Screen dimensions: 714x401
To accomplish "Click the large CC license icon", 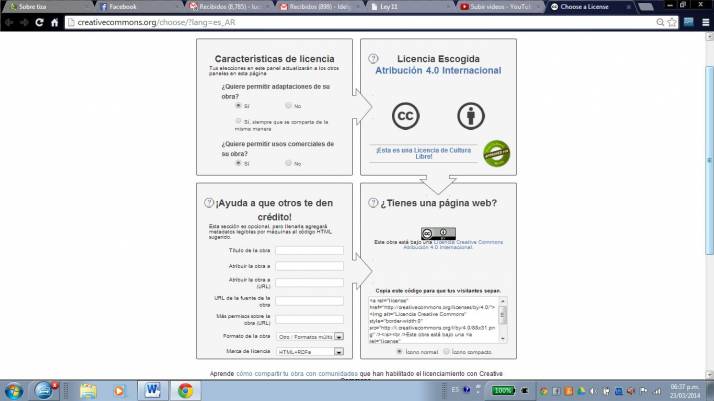I will click(405, 116).
